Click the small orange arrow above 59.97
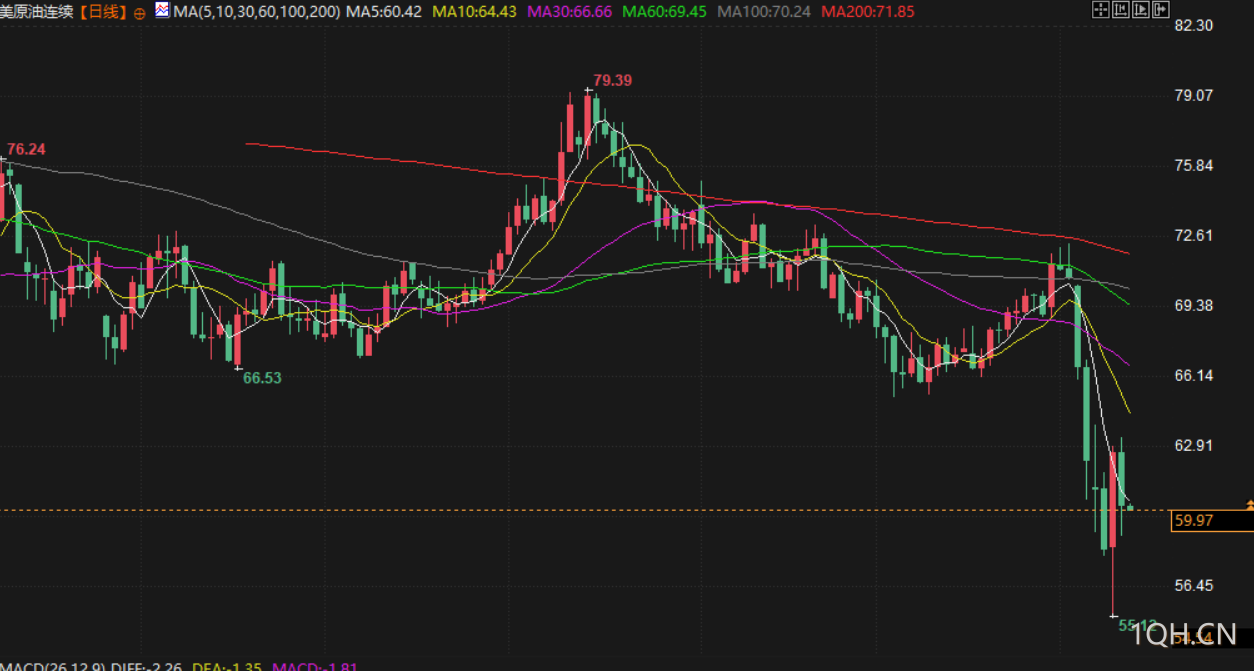This screenshot has height=671, width=1254. point(1249,505)
